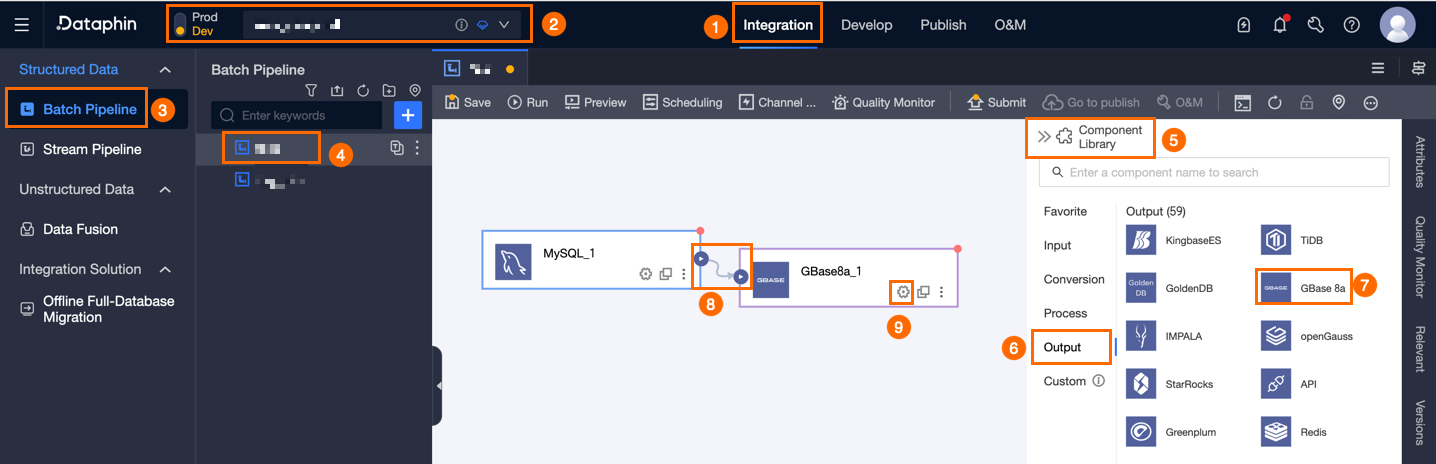Click the layout alignment icon at top right
Image resolution: width=1436 pixels, height=464 pixels.
click(x=1418, y=68)
